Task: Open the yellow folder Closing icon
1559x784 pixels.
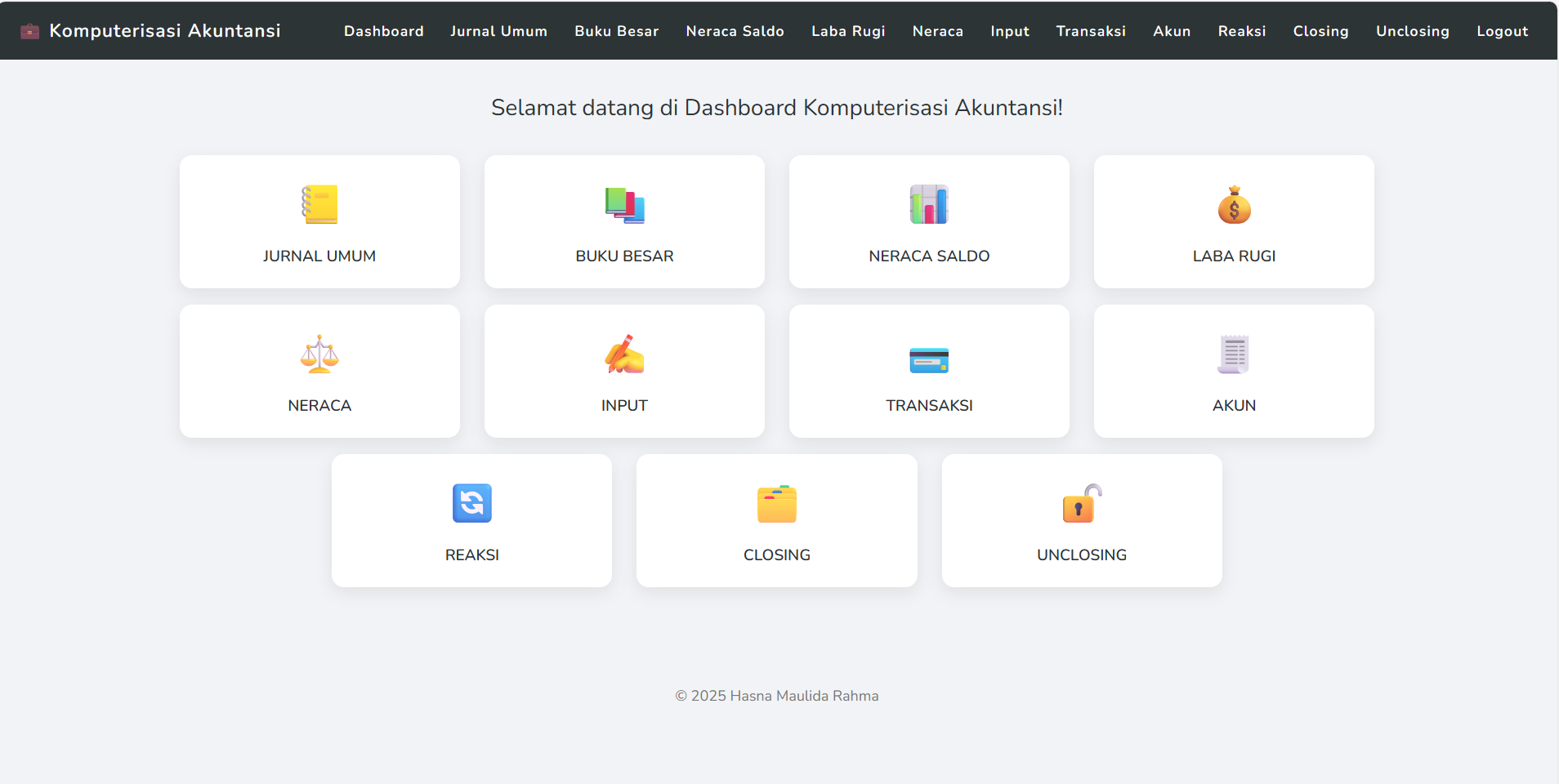Action: pyautogui.click(x=777, y=504)
